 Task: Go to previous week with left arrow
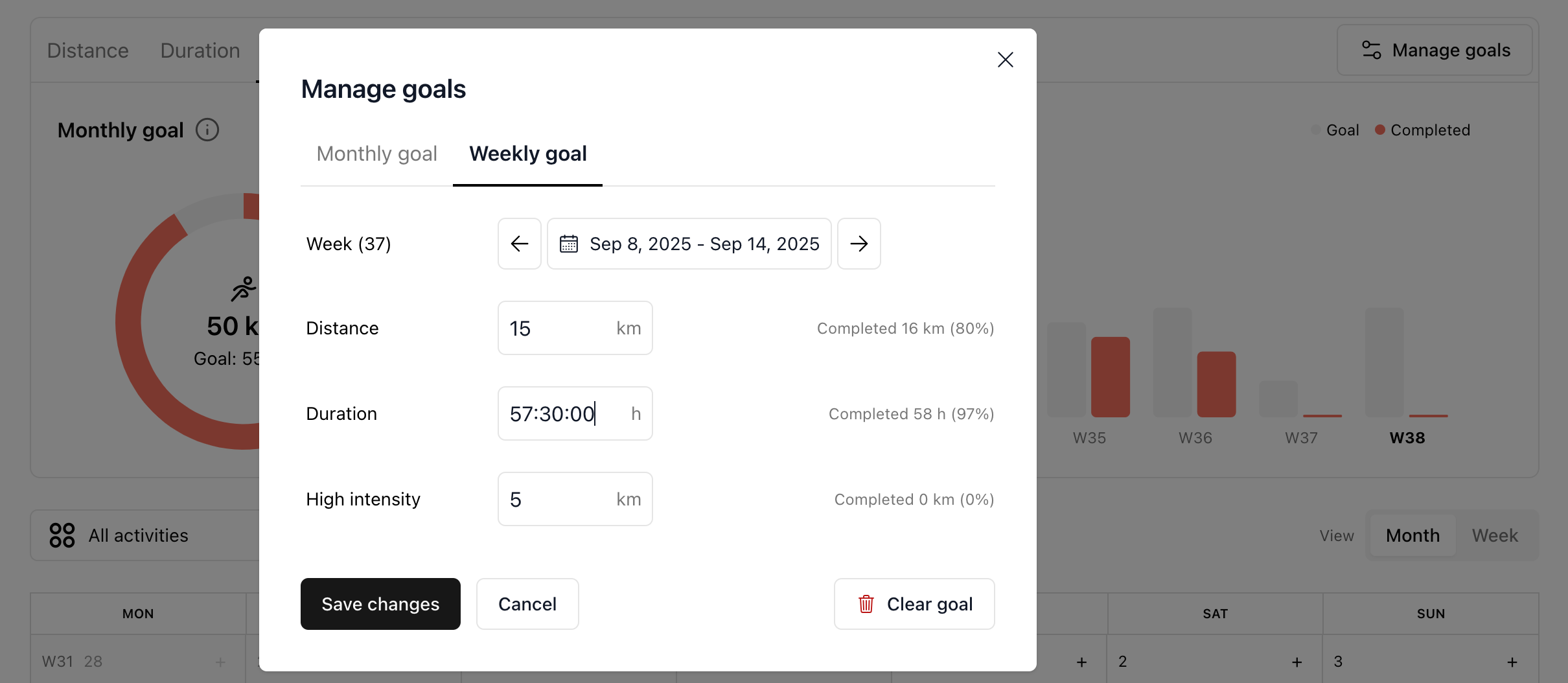tap(520, 244)
